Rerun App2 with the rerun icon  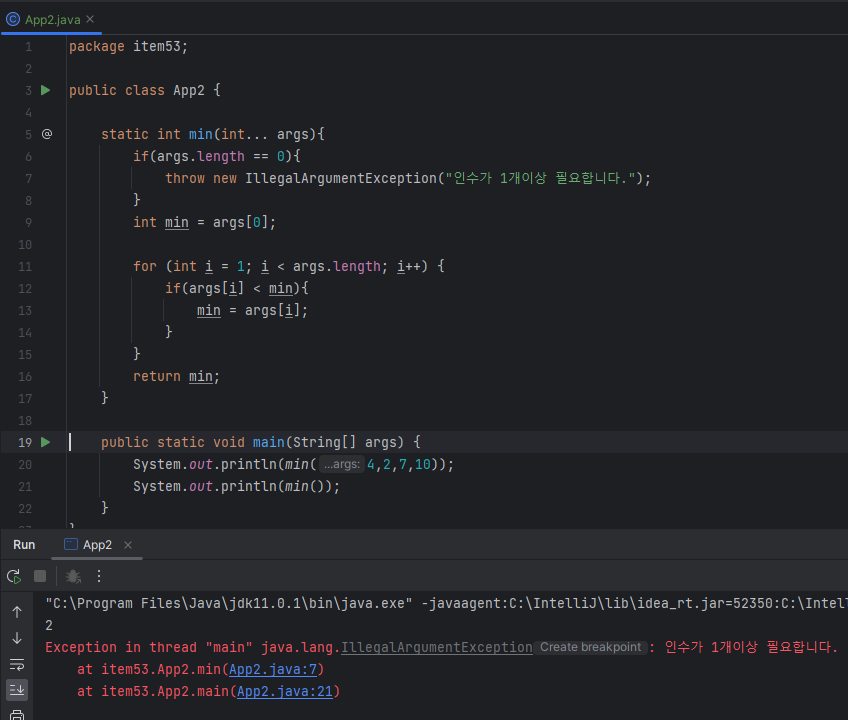click(14, 577)
